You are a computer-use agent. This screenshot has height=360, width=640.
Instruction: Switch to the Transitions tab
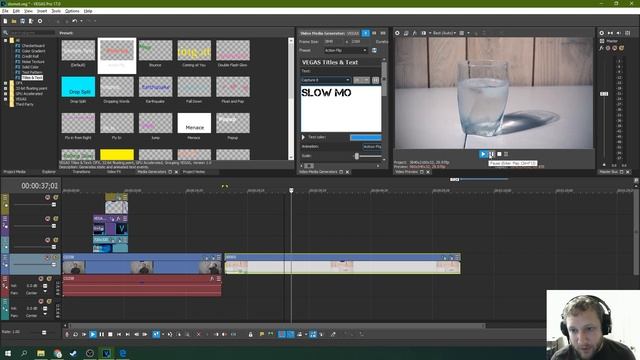(81, 172)
